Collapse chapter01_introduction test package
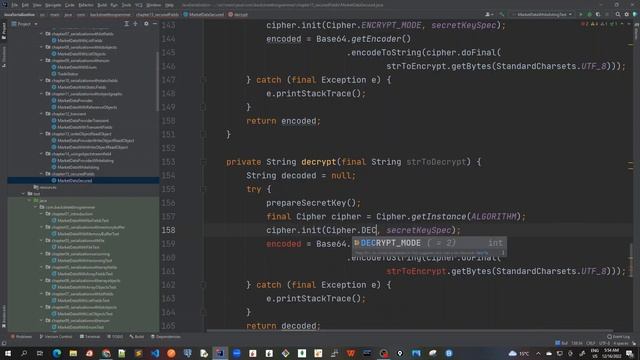 click(42, 214)
